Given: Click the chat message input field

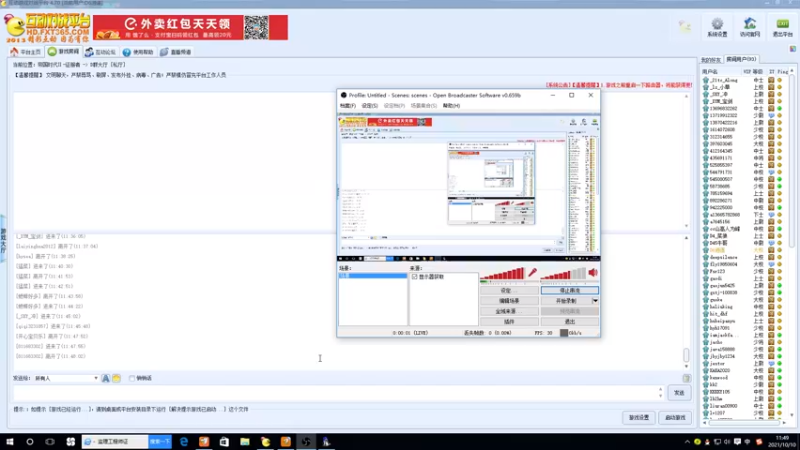Looking at the screenshot, I should click(x=337, y=393).
